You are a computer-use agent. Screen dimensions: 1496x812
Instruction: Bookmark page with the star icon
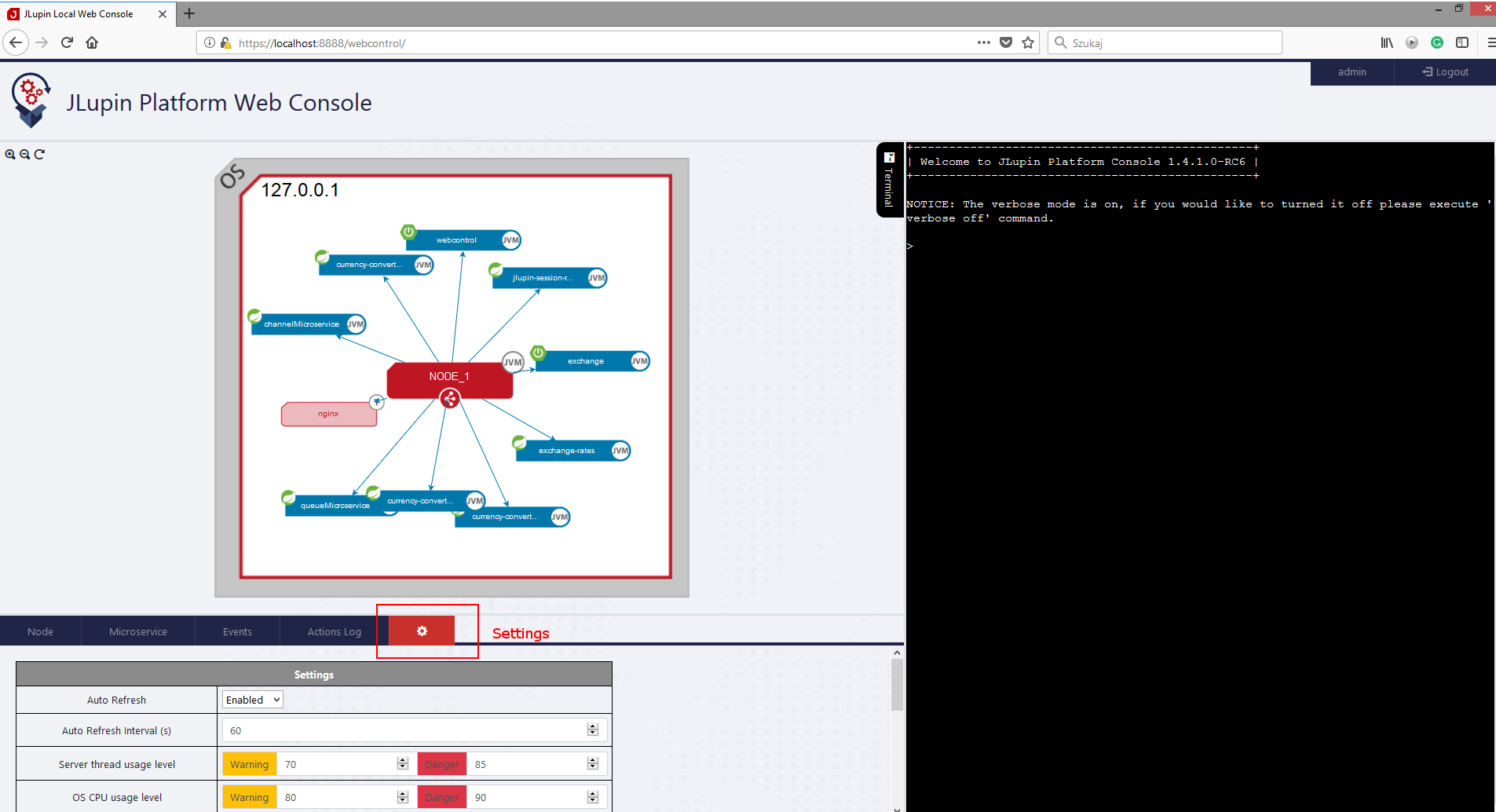point(1028,43)
